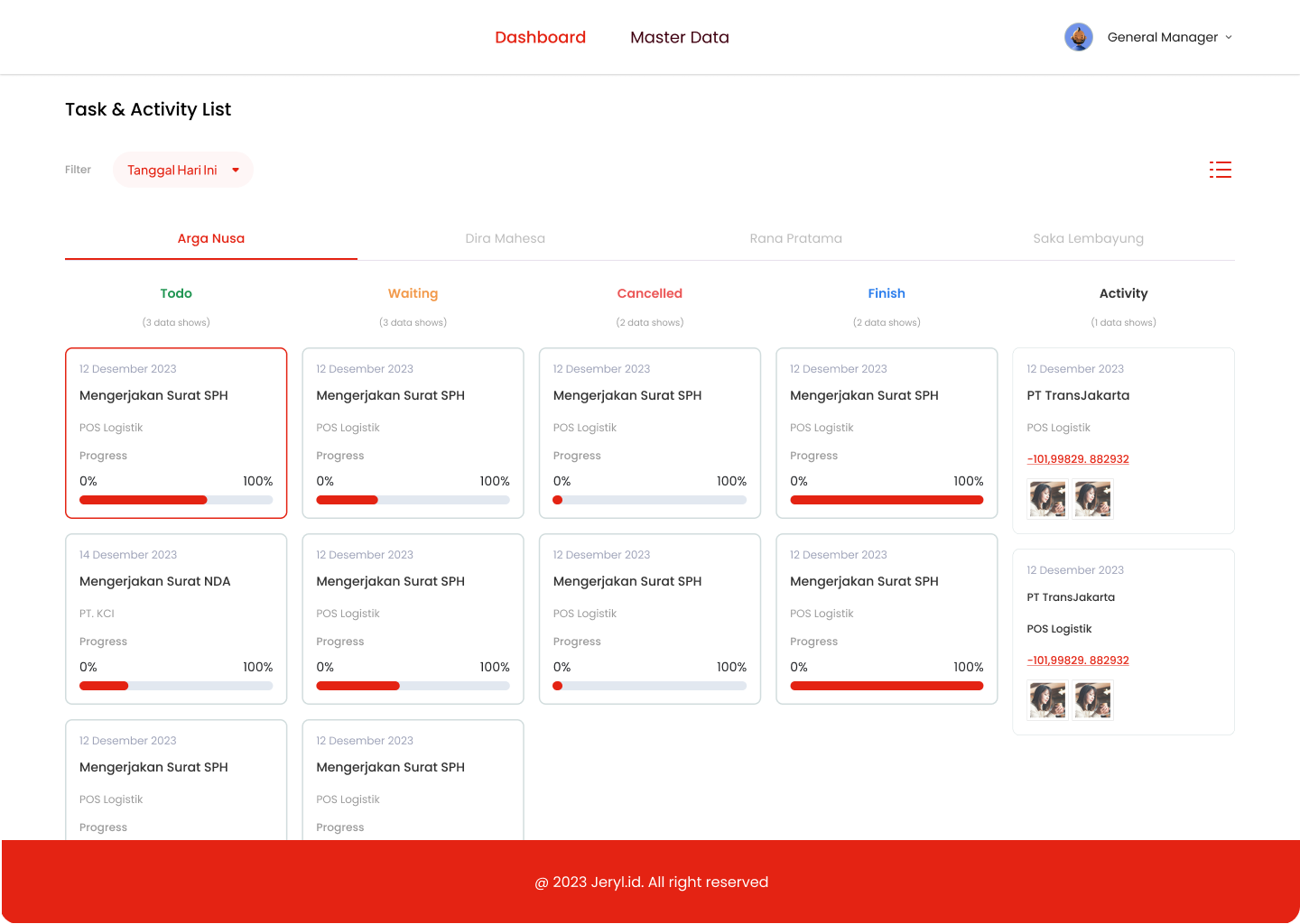Screen dimensions: 1300x924
Task: Go to Master Data menu
Action: click(x=679, y=37)
